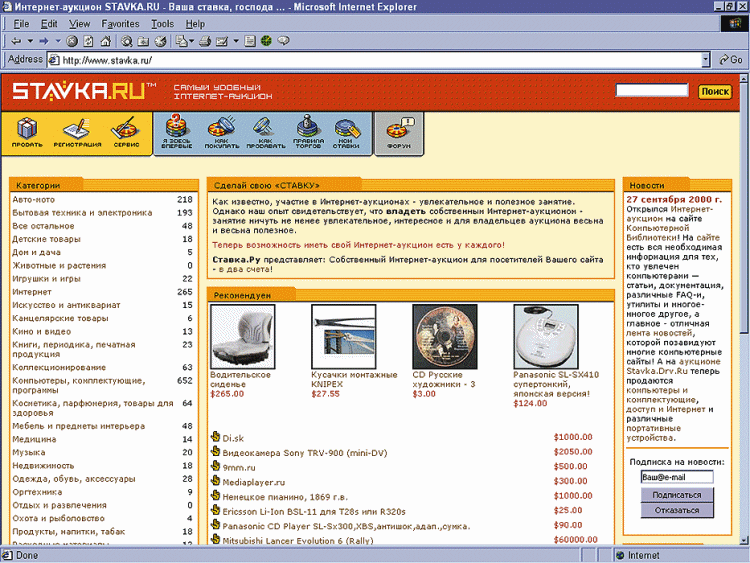Click the hand icon beside 9mm.ru listing

click(x=215, y=466)
